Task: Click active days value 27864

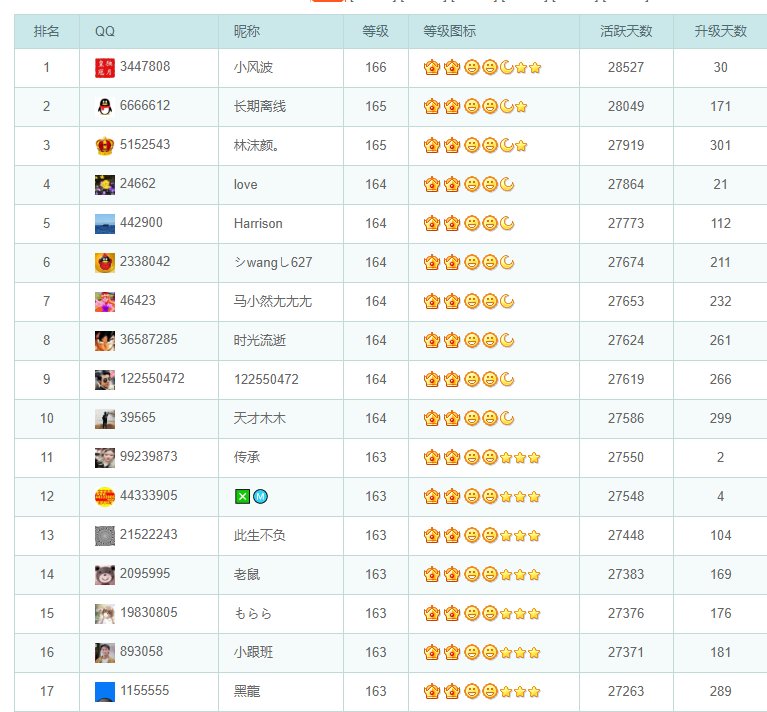Action: [626, 184]
